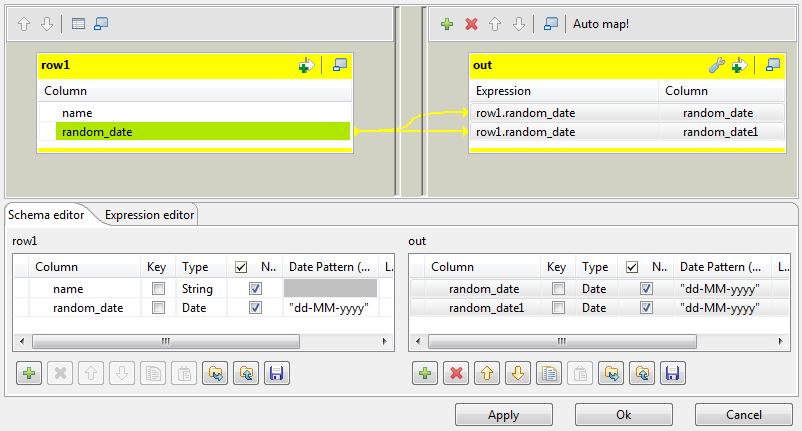Toggle Nullable checkbox for out random_date1 column

click(x=647, y=308)
